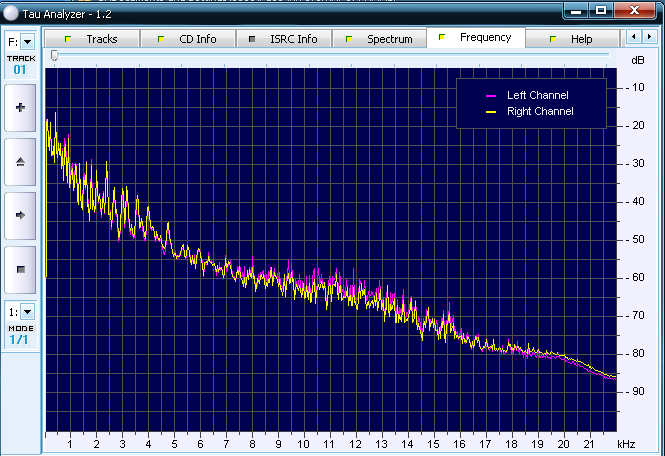Click the 10 kHz axis label
665x456 pixels.
click(x=303, y=444)
